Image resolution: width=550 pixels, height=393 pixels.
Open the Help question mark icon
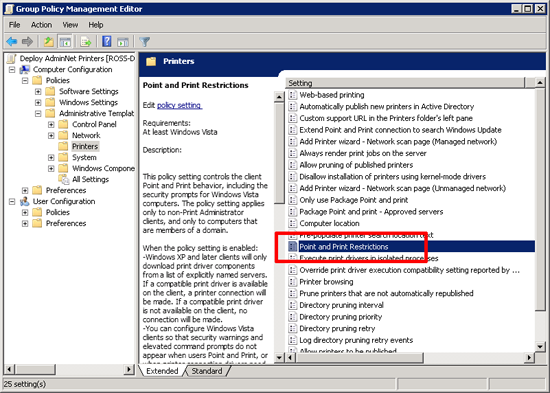(x=107, y=41)
